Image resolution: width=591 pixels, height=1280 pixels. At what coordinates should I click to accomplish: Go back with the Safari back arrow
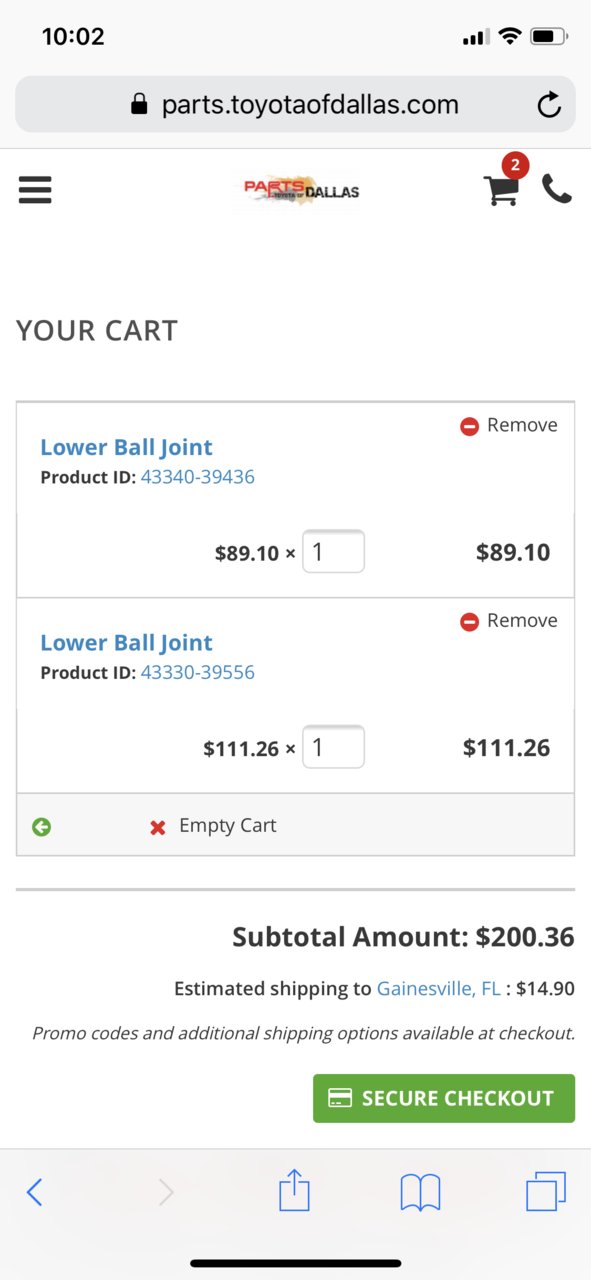(35, 1192)
